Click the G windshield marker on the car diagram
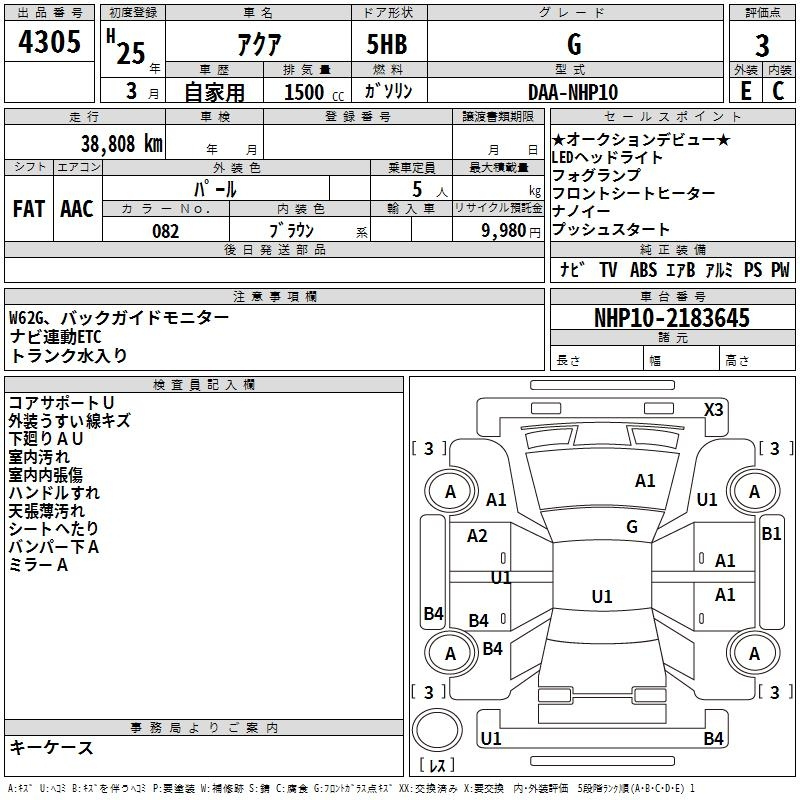The height and width of the screenshot is (800, 800). 632,526
